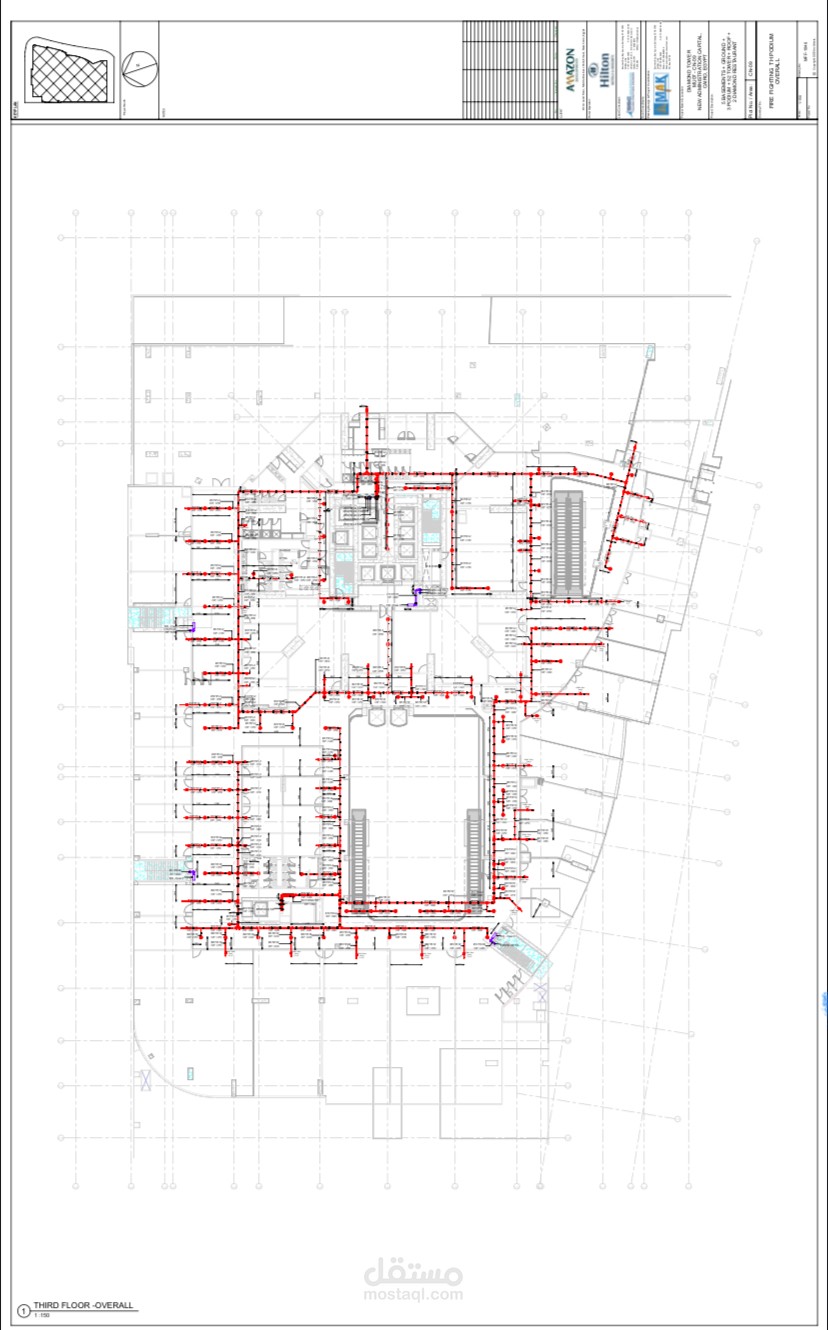828x1330 pixels.
Task: Click the contractor logo below Hilton
Action: pos(629,95)
